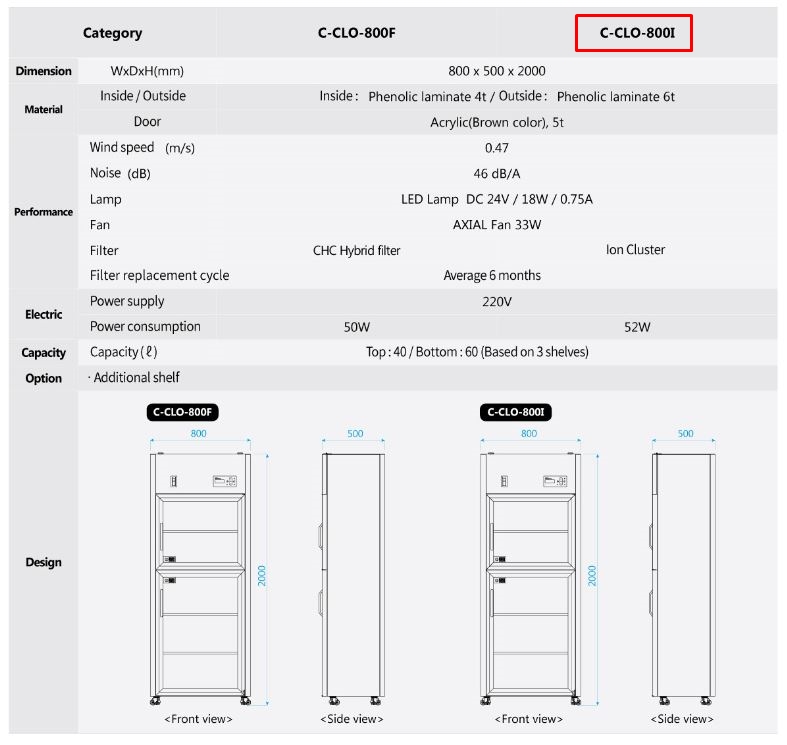Select the Design section label
The width and height of the screenshot is (787, 745).
[x=43, y=562]
